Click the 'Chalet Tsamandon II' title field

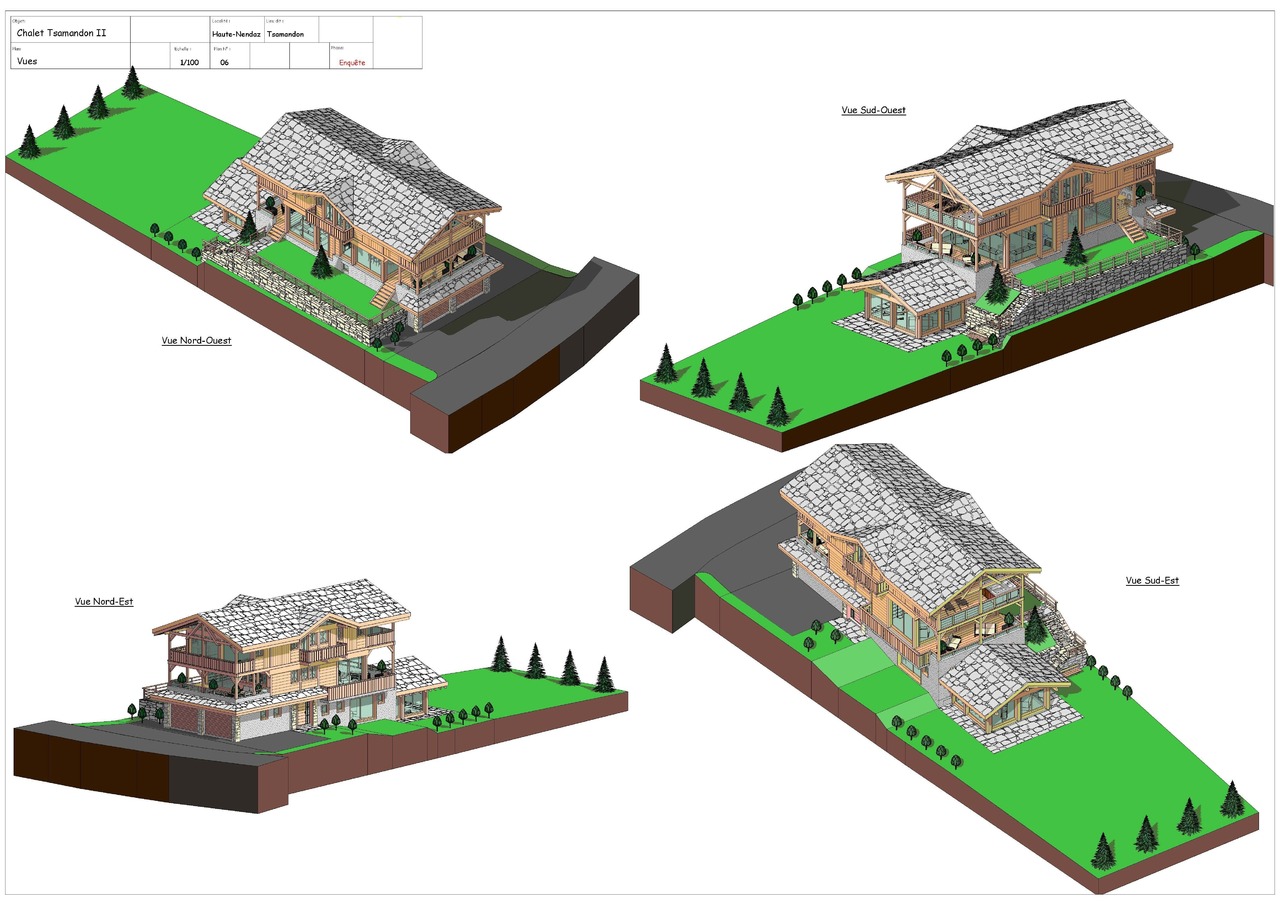pos(60,33)
